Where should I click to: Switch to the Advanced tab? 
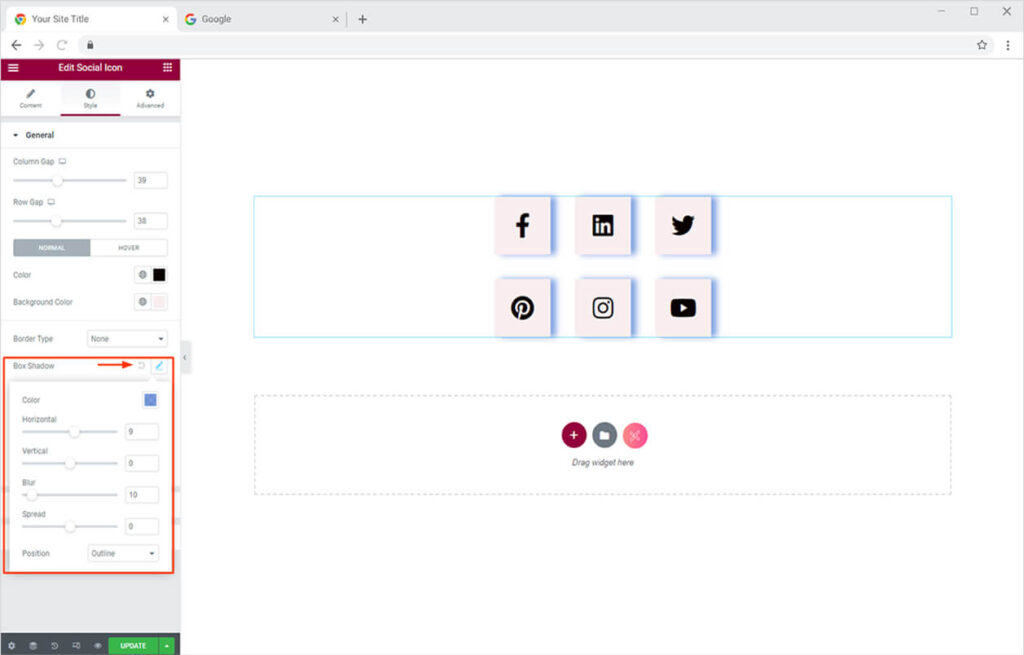150,98
